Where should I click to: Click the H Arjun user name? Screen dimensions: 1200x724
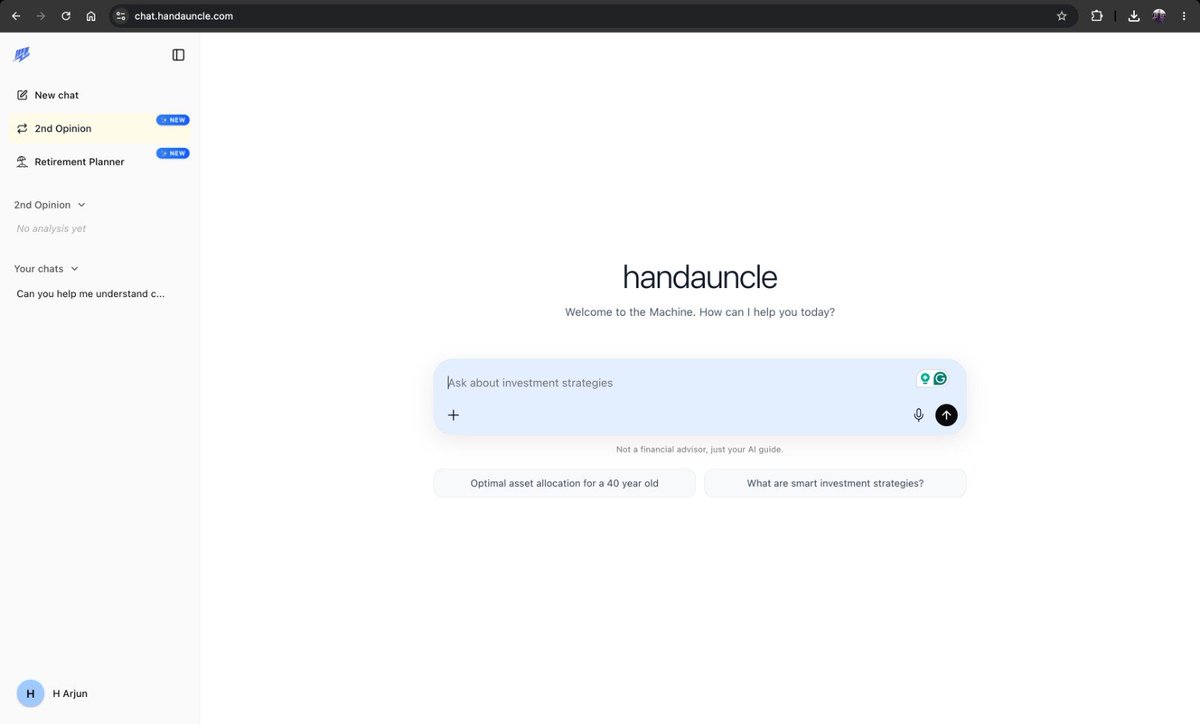(70, 694)
